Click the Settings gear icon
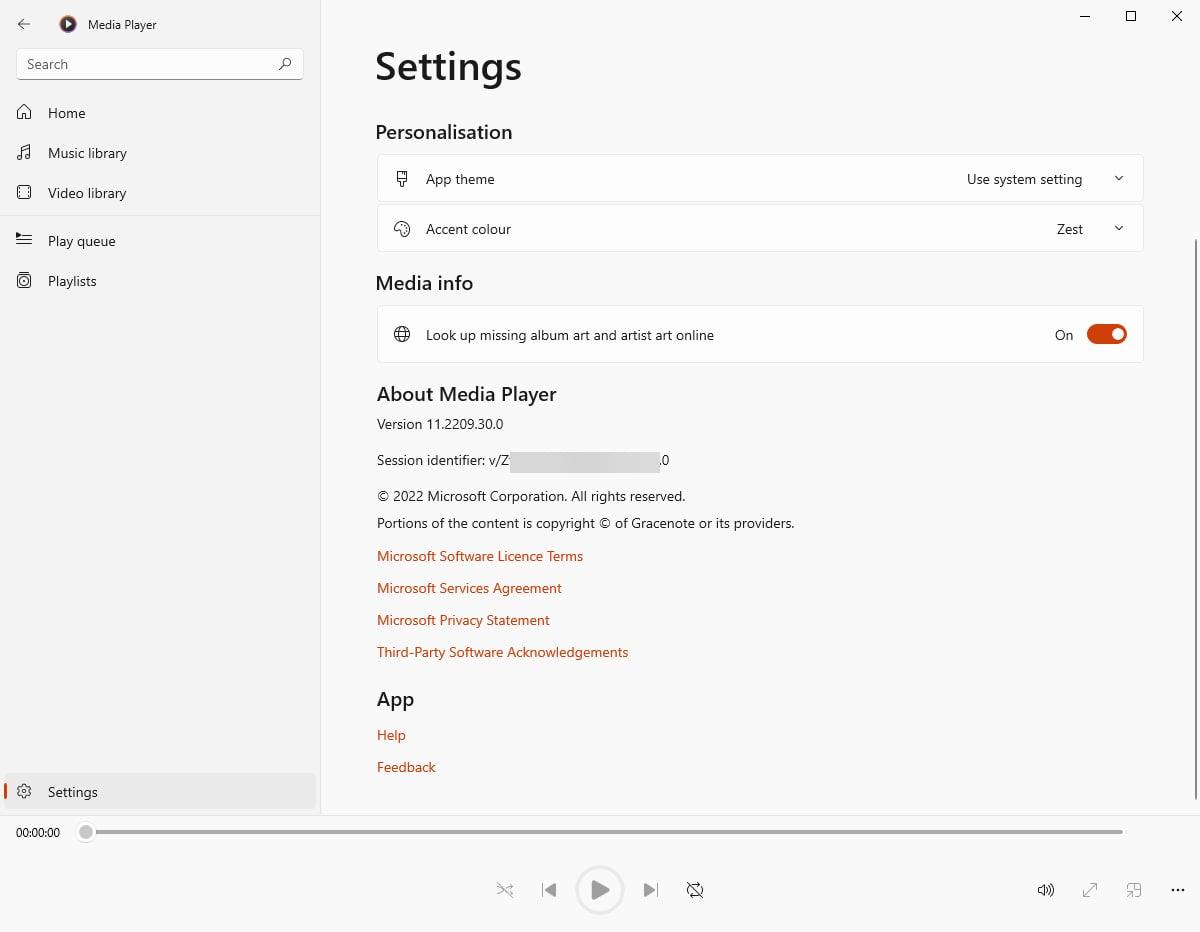 tap(24, 791)
